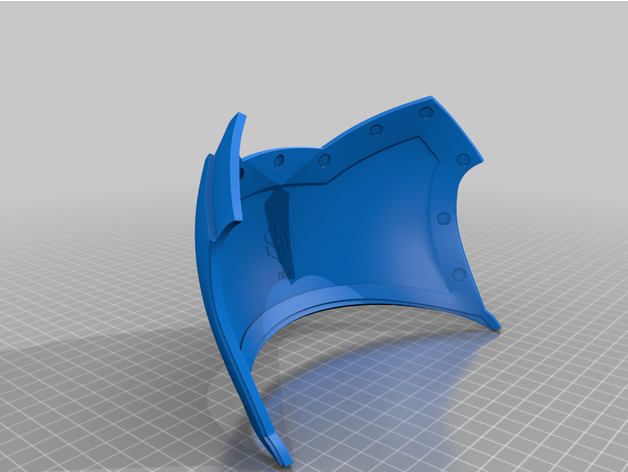The height and width of the screenshot is (472, 628).
Task: Click the middle rivet hole on the right flange
Action: click(443, 218)
